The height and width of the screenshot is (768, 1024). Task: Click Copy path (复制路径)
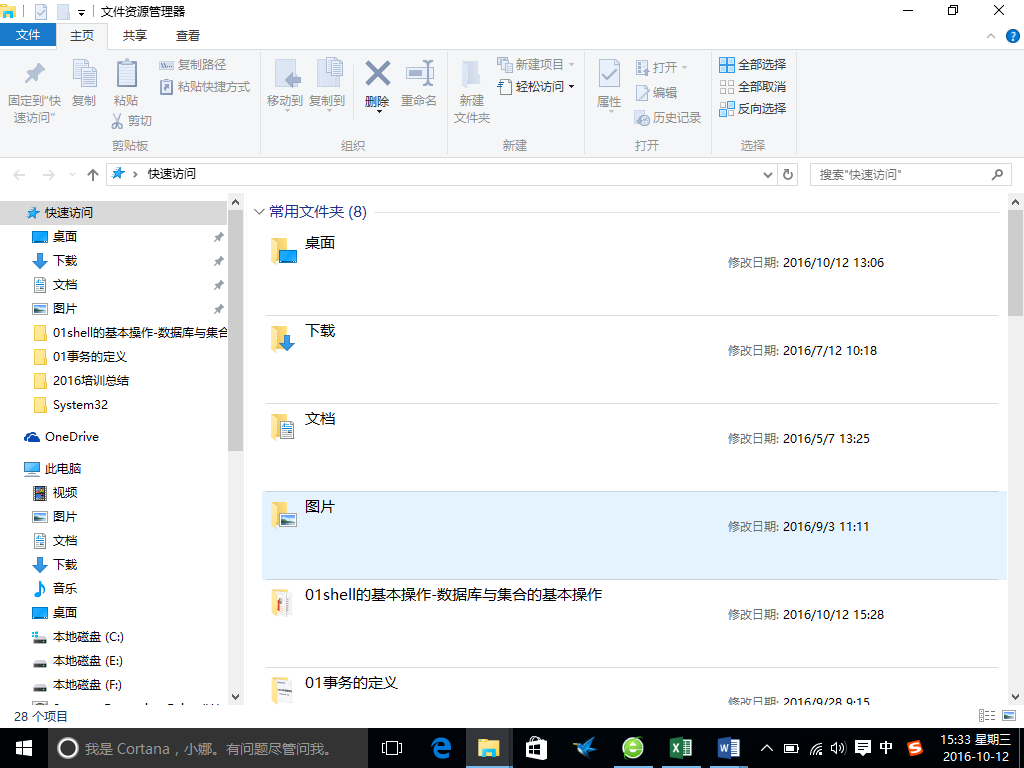click(193, 65)
